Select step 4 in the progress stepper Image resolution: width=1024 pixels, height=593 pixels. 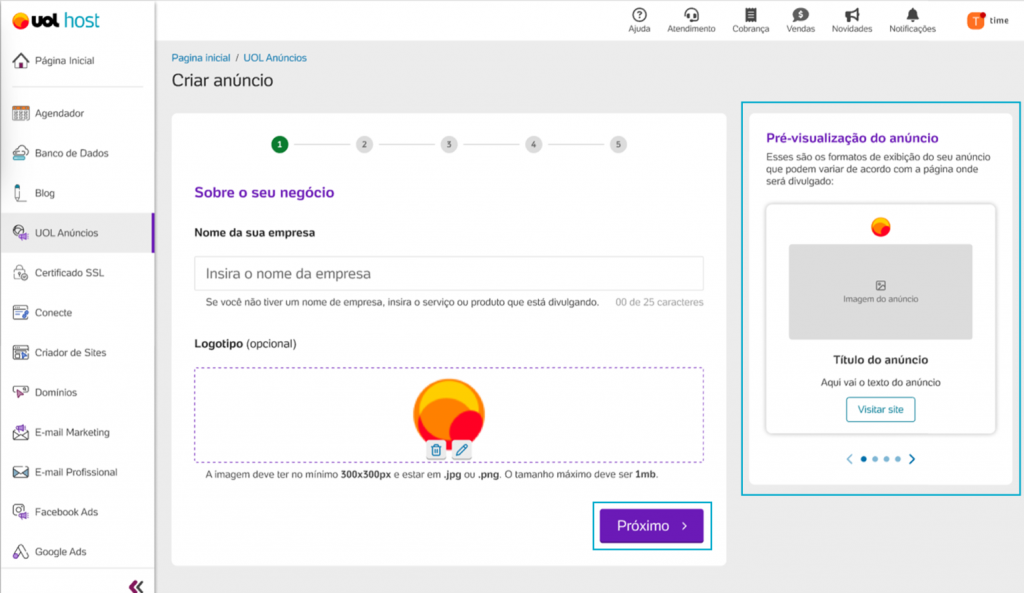pyautogui.click(x=534, y=144)
